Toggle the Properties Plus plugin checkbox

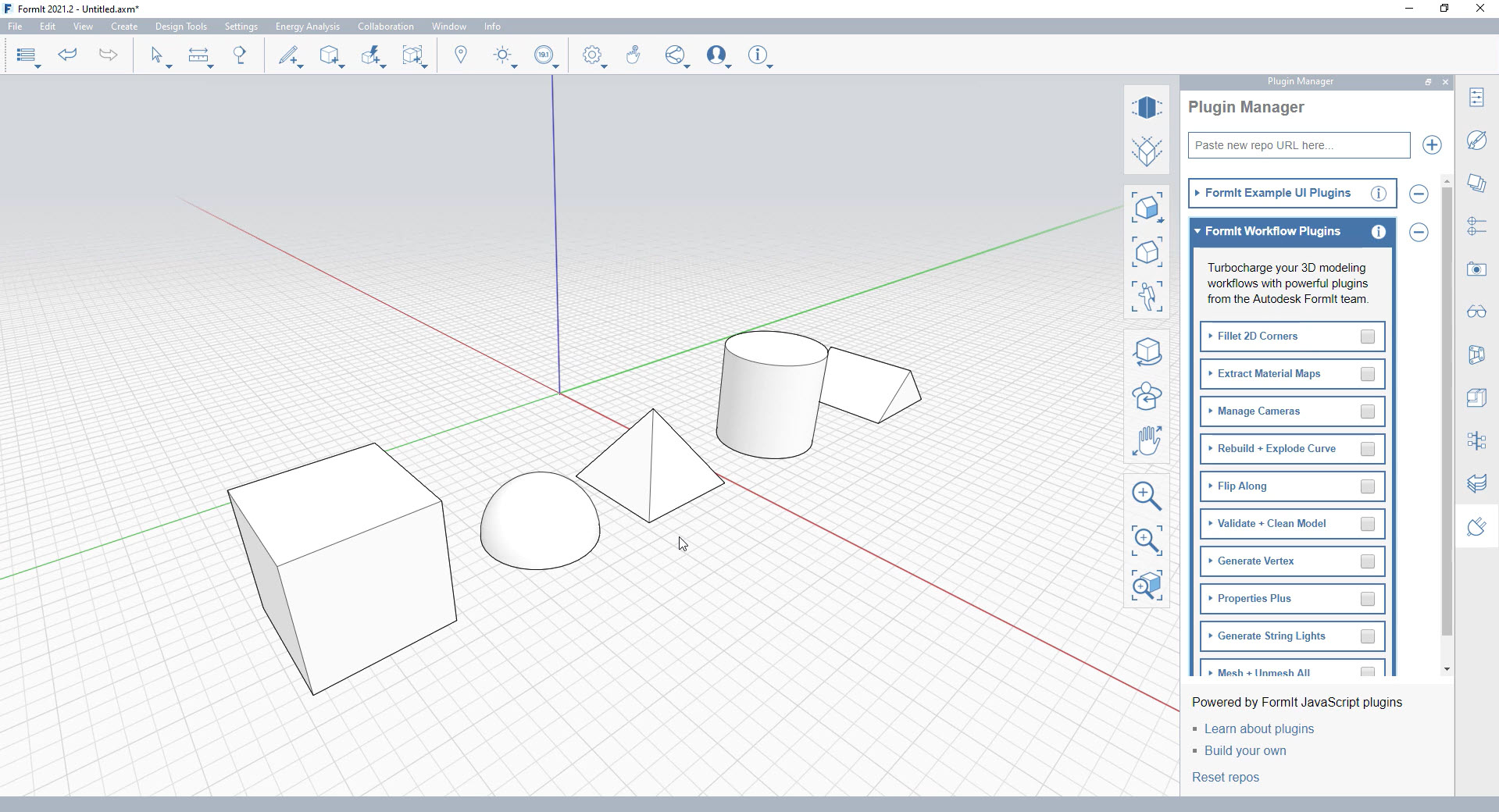tap(1367, 599)
